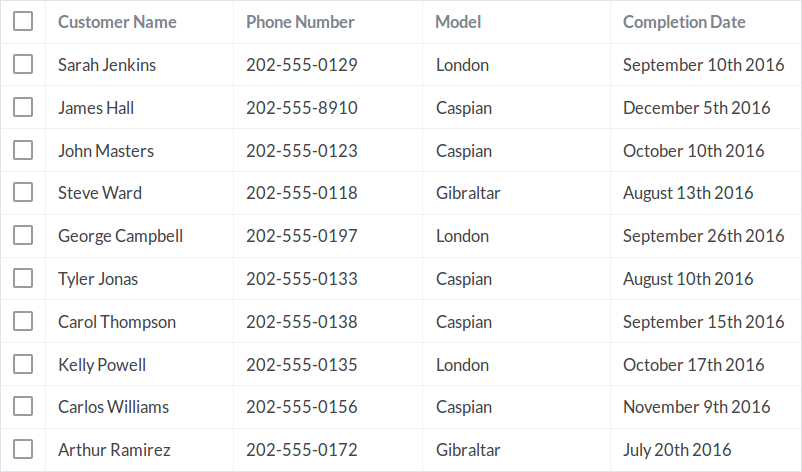Viewport: 802px width, 472px height.
Task: Tick the Kelly Powell checkbox
Action: click(x=23, y=365)
